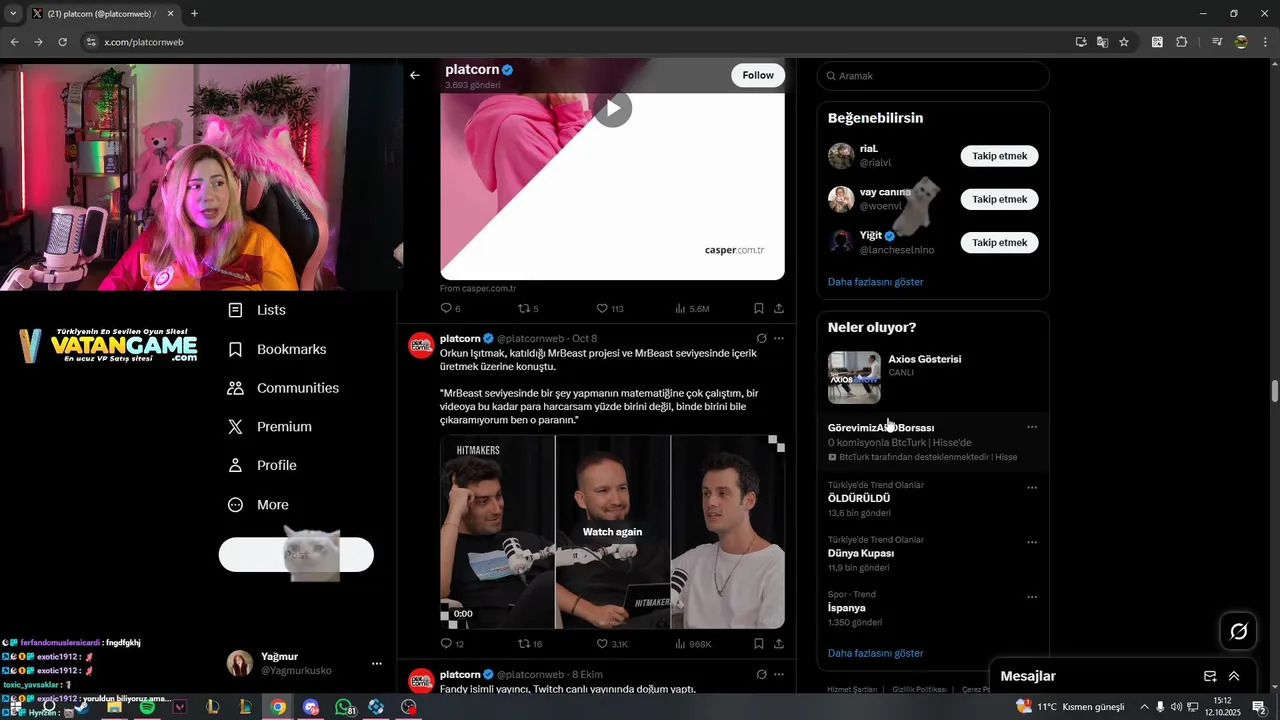Open Spotify from the taskbar

point(147,707)
